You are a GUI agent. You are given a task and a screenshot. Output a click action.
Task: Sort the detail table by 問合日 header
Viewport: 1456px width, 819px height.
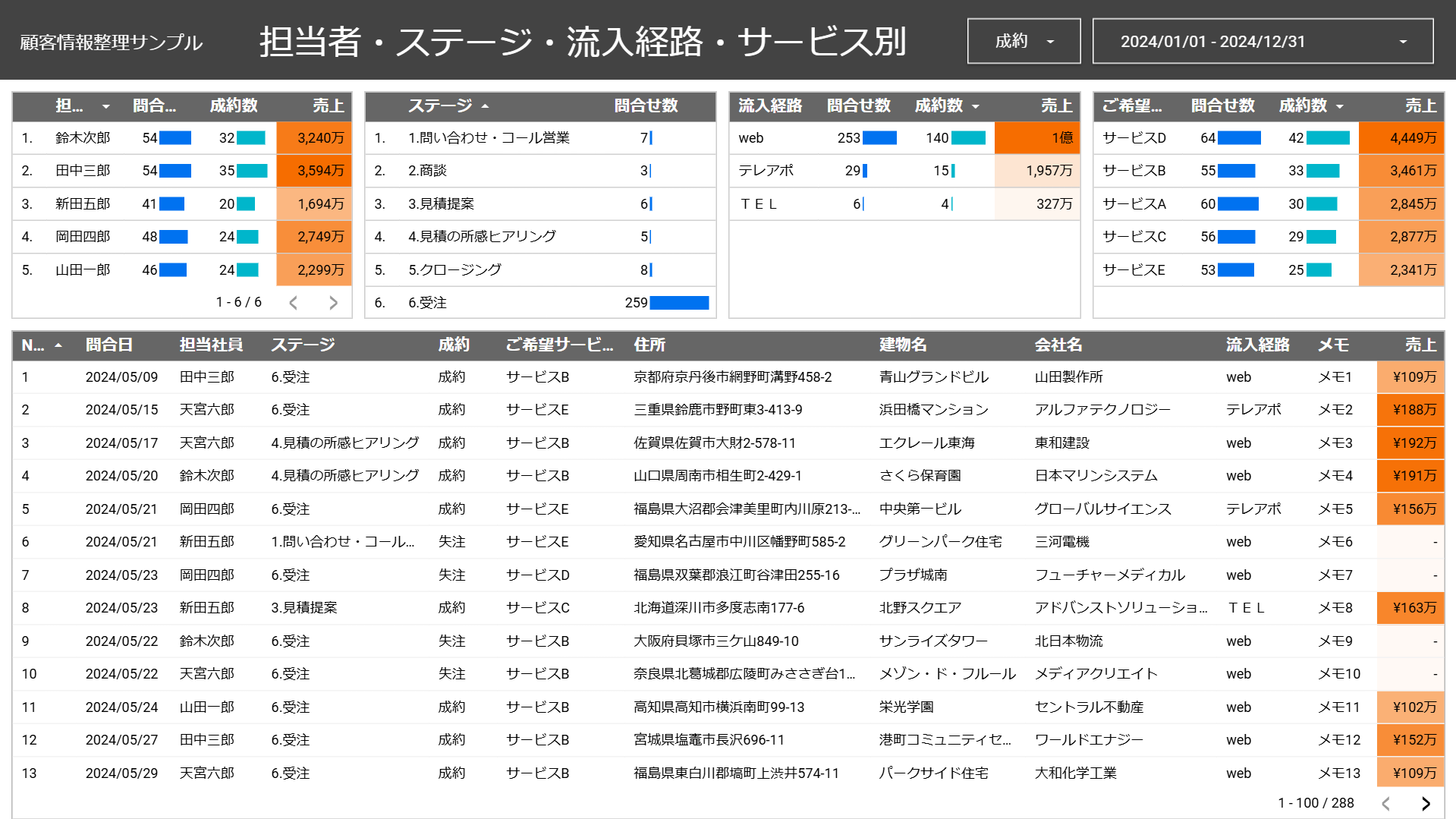[x=108, y=345]
